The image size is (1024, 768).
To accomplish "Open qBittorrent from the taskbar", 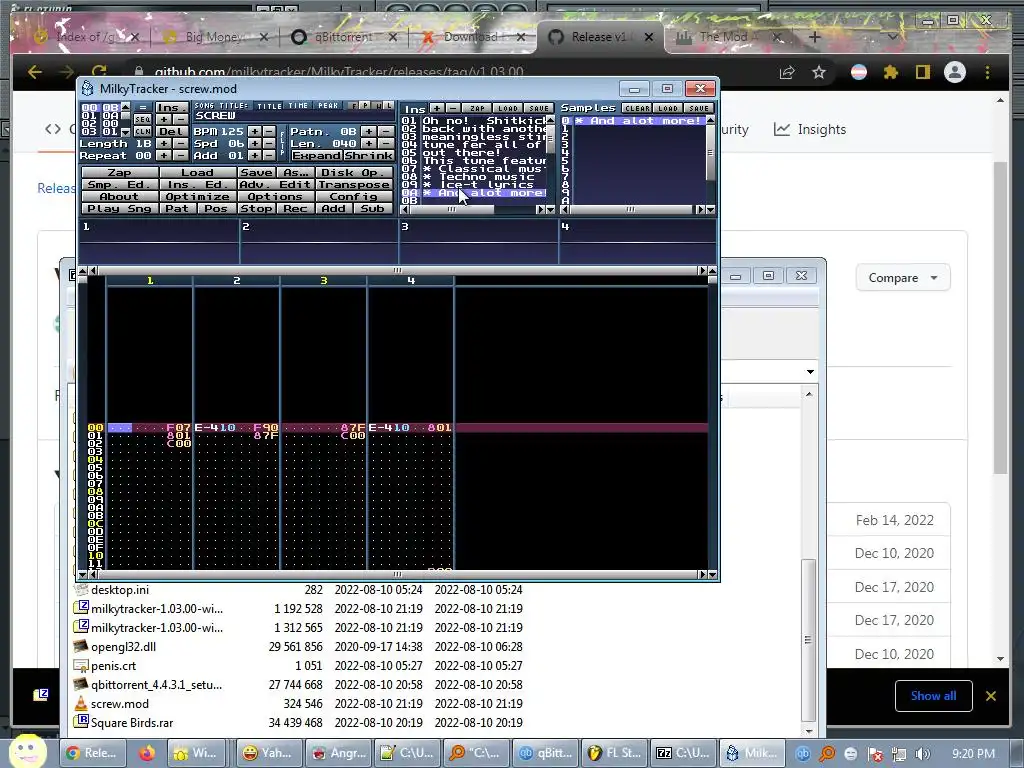I will click(x=547, y=753).
